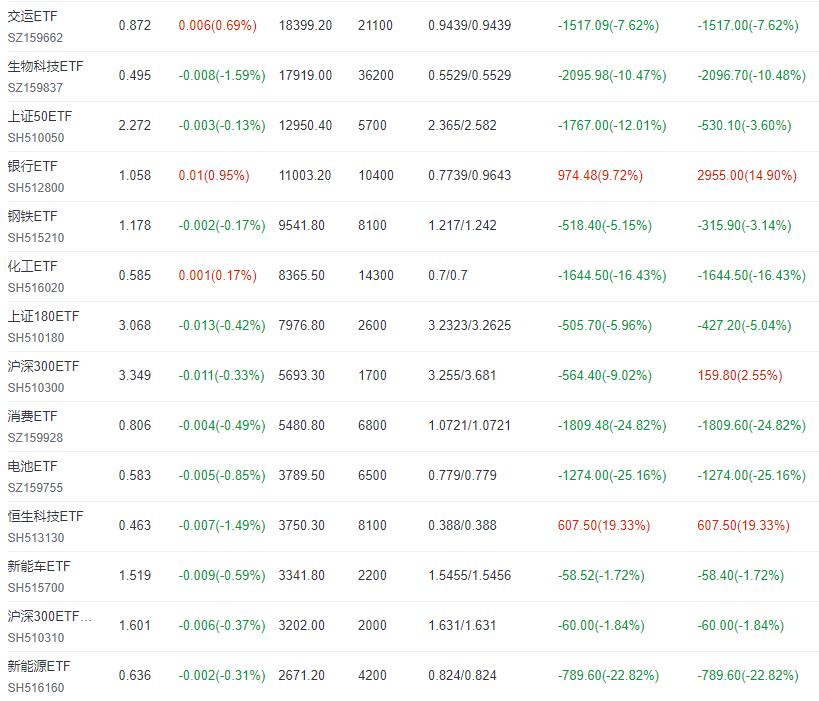
Task: Select 生物科技ETF change -0.008(-1.59%)
Action: [x=222, y=76]
